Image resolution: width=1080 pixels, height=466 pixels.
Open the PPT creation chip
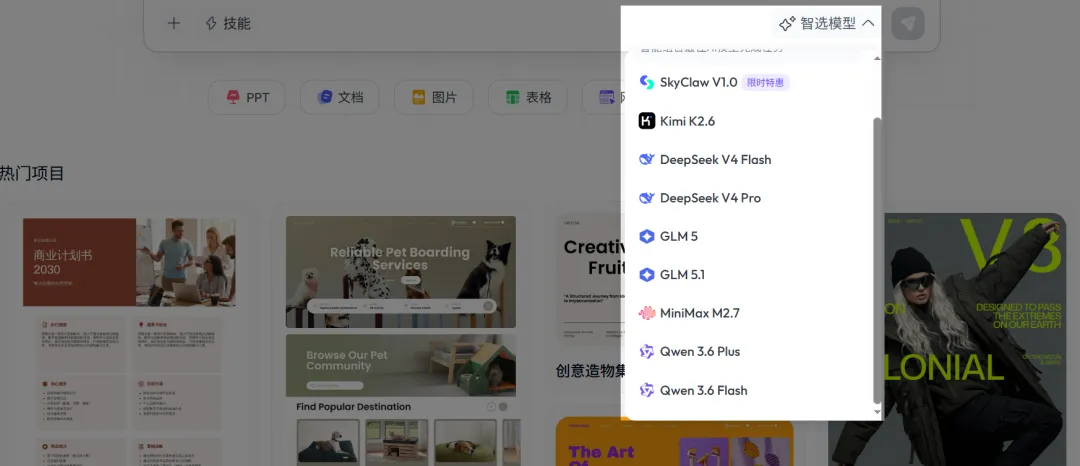249,97
